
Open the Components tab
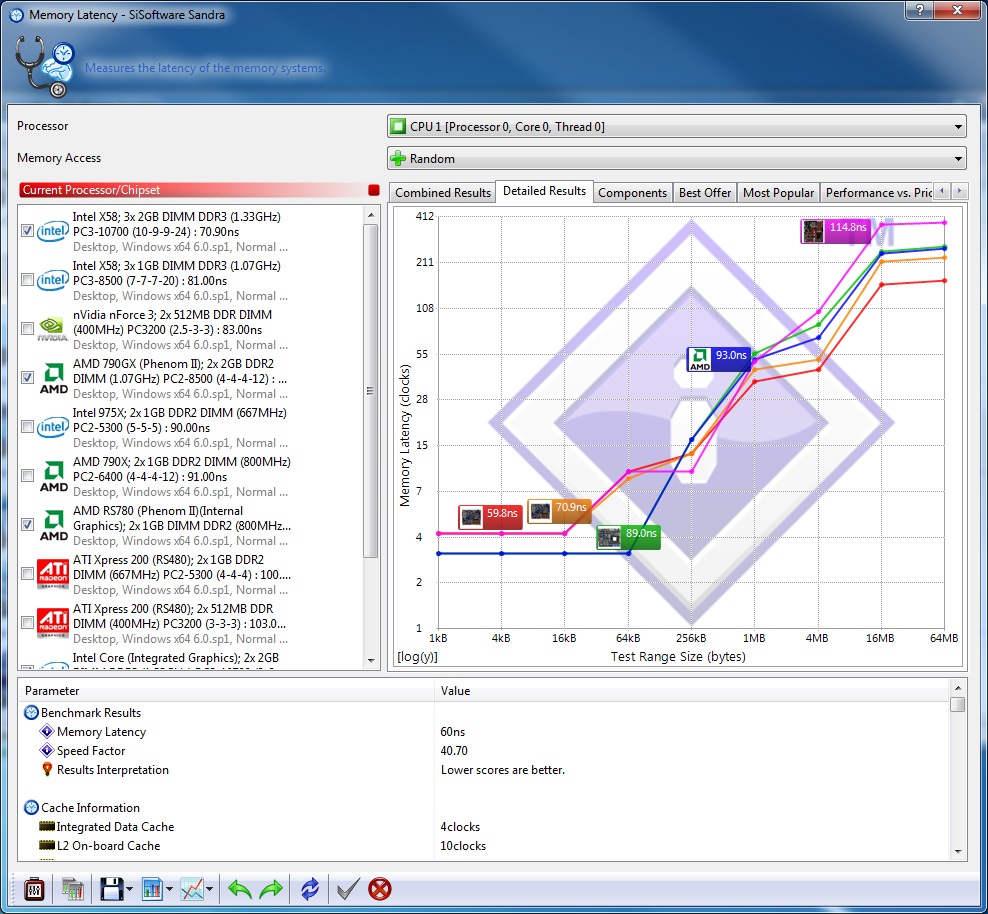point(633,193)
